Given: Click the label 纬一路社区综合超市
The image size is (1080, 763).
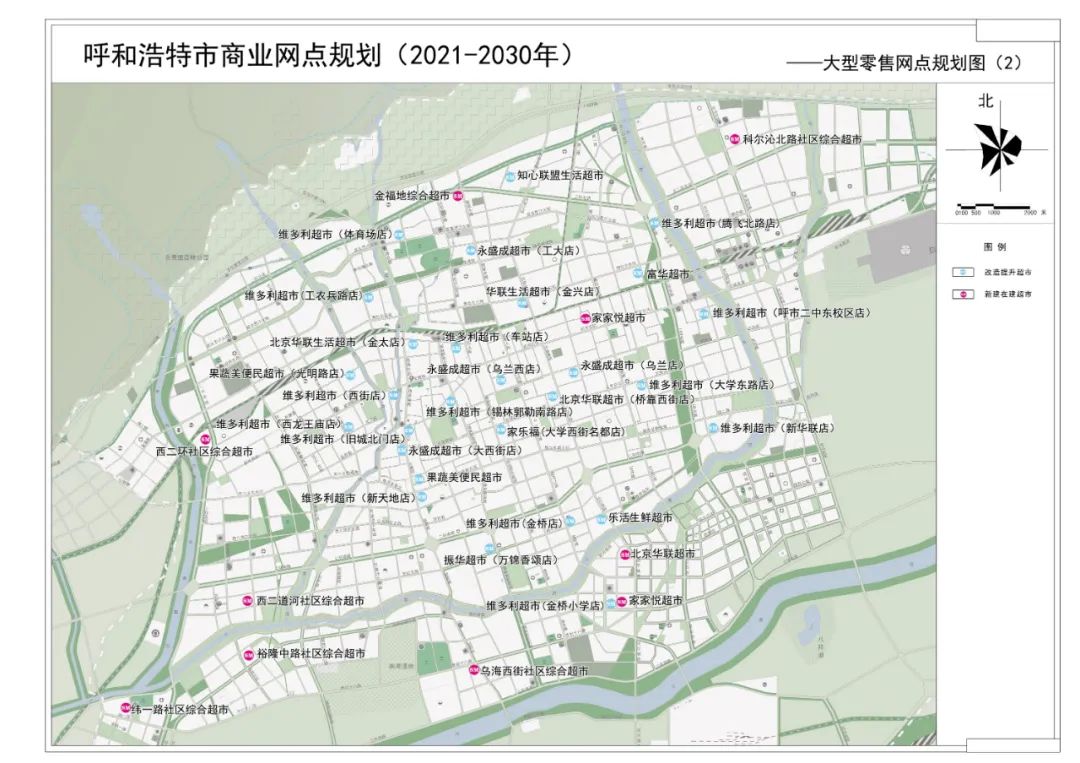Looking at the screenshot, I should pyautogui.click(x=180, y=709).
